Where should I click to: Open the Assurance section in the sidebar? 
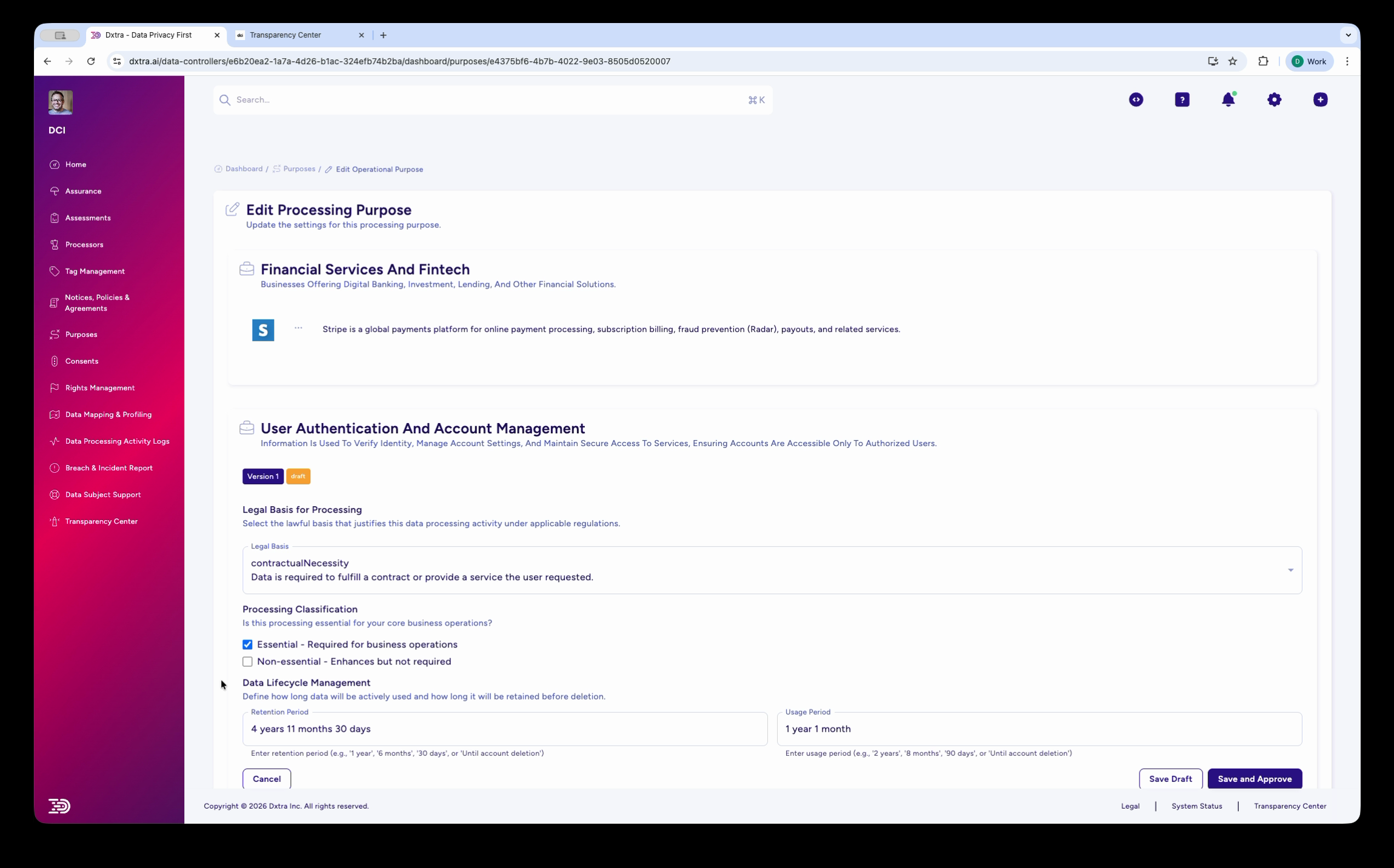click(x=82, y=191)
